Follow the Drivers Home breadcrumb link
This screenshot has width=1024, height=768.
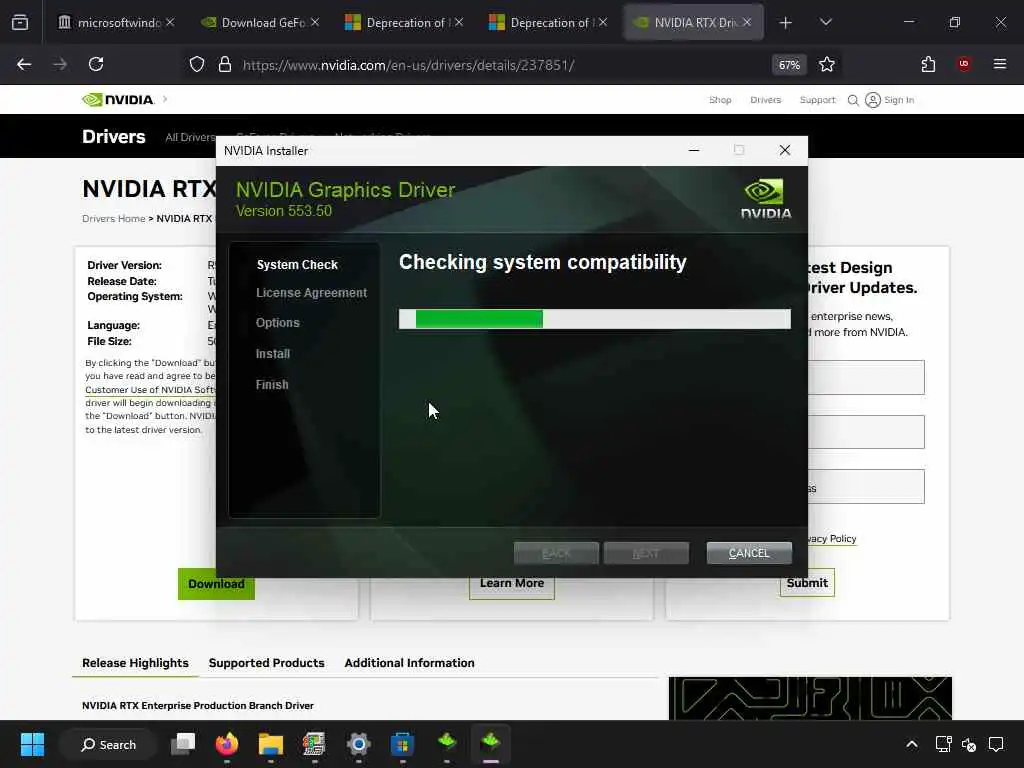pyautogui.click(x=114, y=218)
